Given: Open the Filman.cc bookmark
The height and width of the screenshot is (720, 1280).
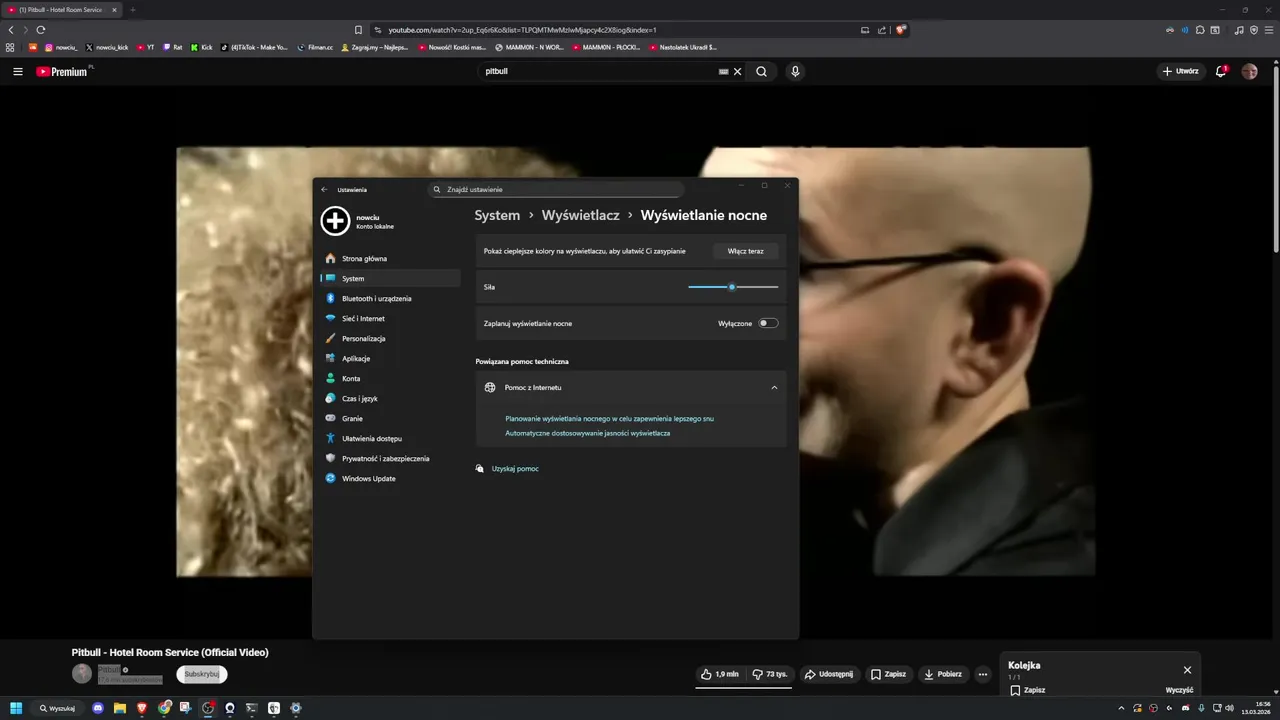Looking at the screenshot, I should pos(315,47).
